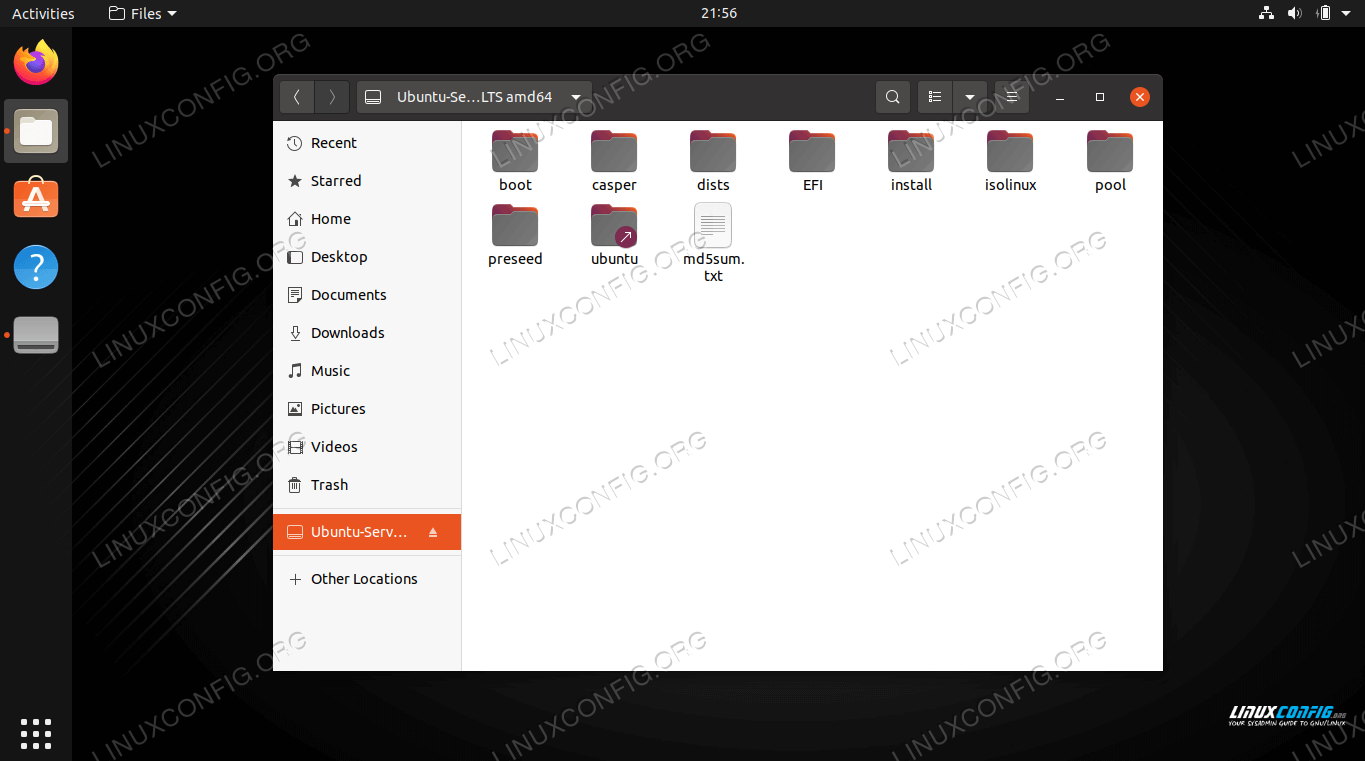The height and width of the screenshot is (761, 1365).
Task: Open the Activities overview
Action: click(x=43, y=13)
